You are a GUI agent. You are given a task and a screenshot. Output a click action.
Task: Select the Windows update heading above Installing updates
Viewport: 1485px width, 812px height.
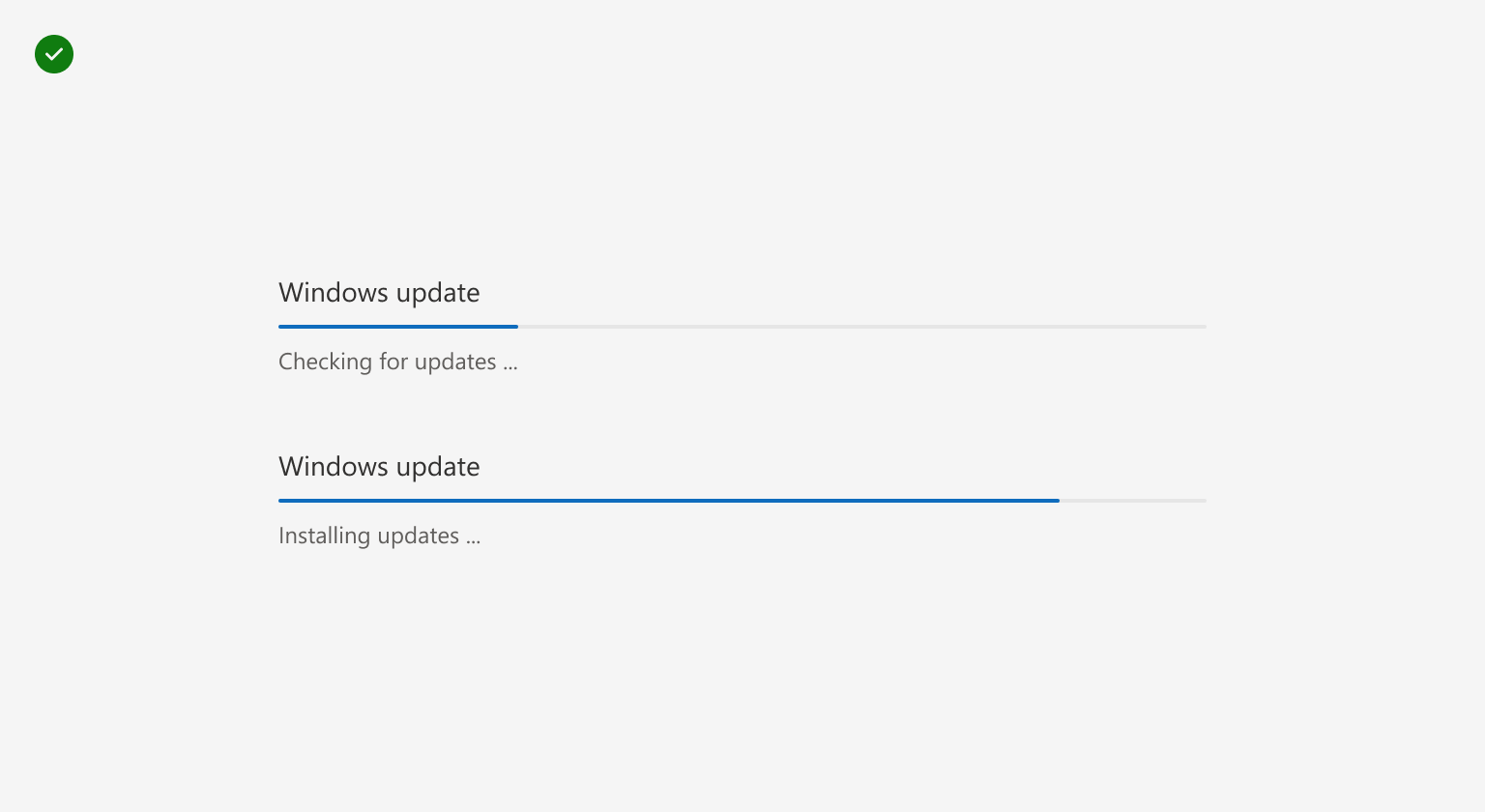[x=379, y=467]
